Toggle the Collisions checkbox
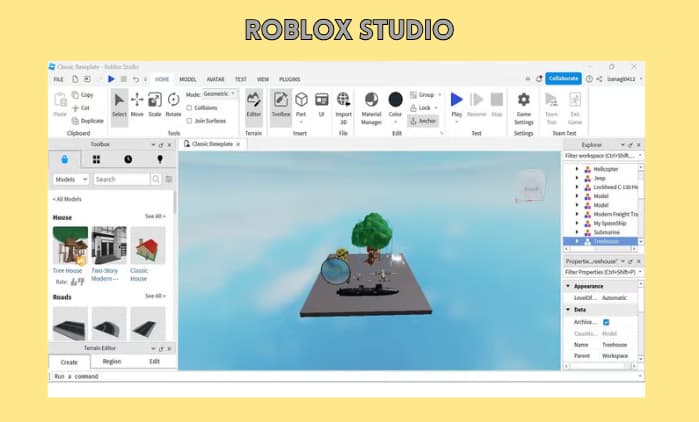 point(189,108)
